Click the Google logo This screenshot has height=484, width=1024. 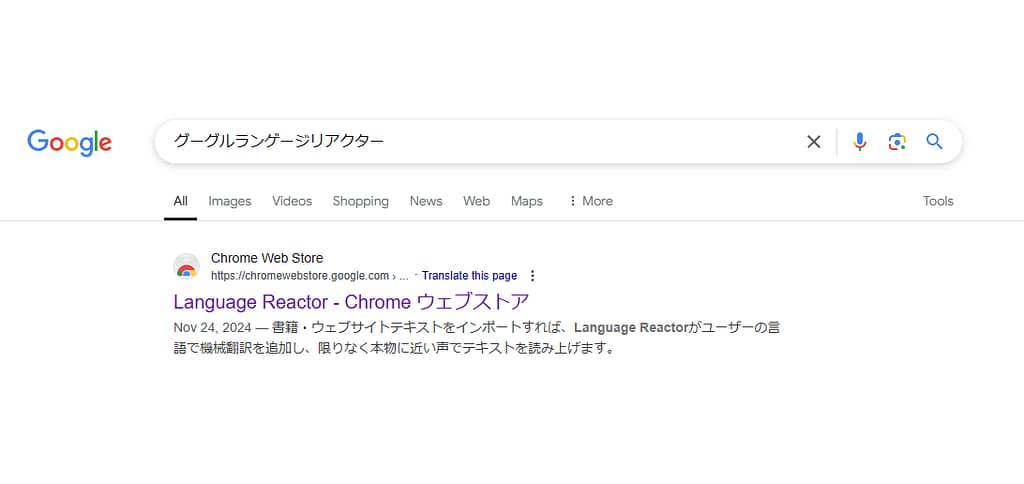click(69, 142)
